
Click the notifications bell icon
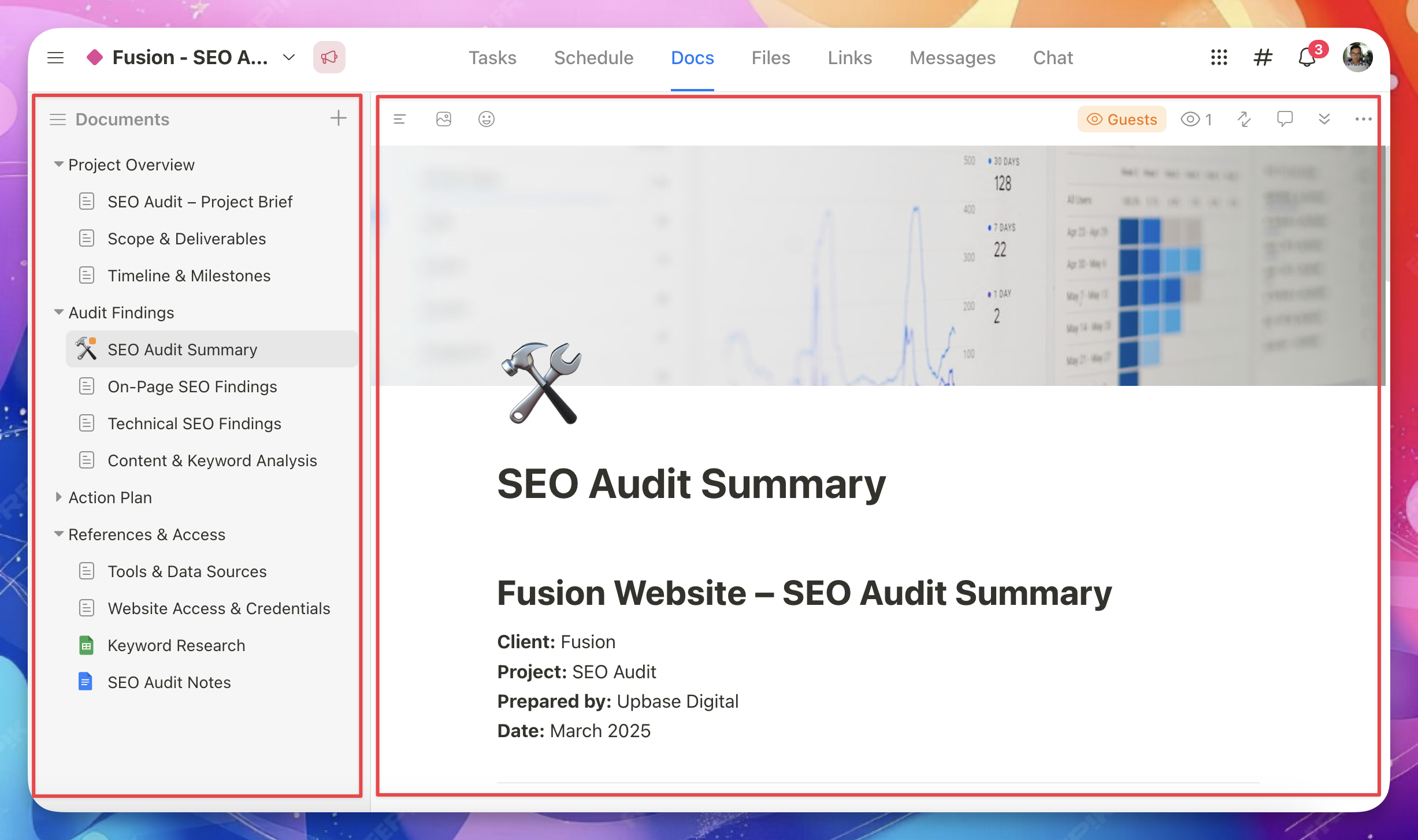coord(1306,58)
